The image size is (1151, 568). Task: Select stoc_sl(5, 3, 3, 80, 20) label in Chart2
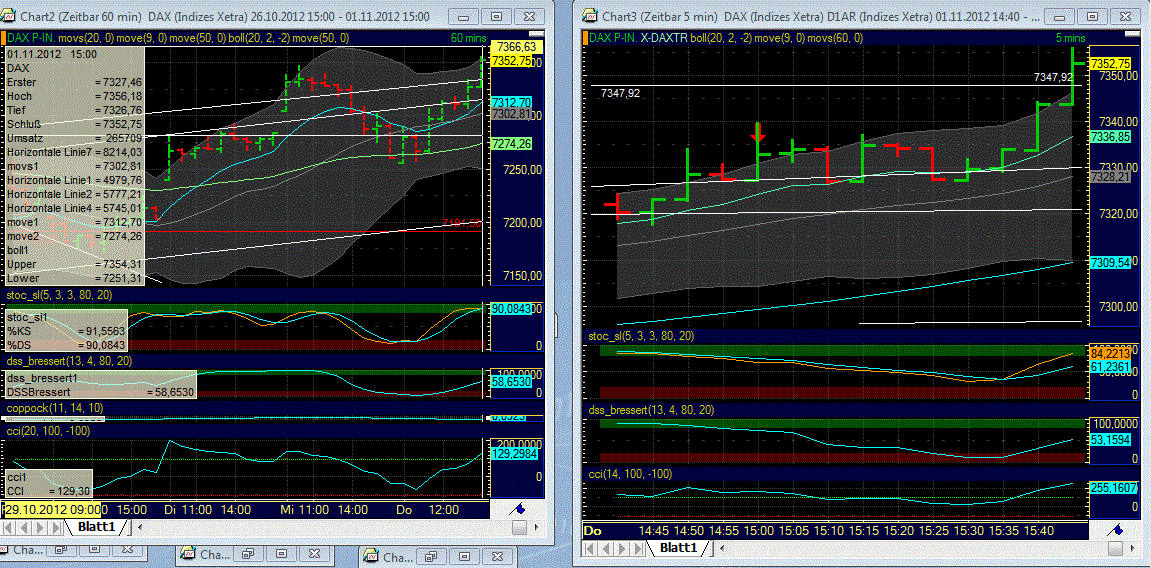click(60, 295)
